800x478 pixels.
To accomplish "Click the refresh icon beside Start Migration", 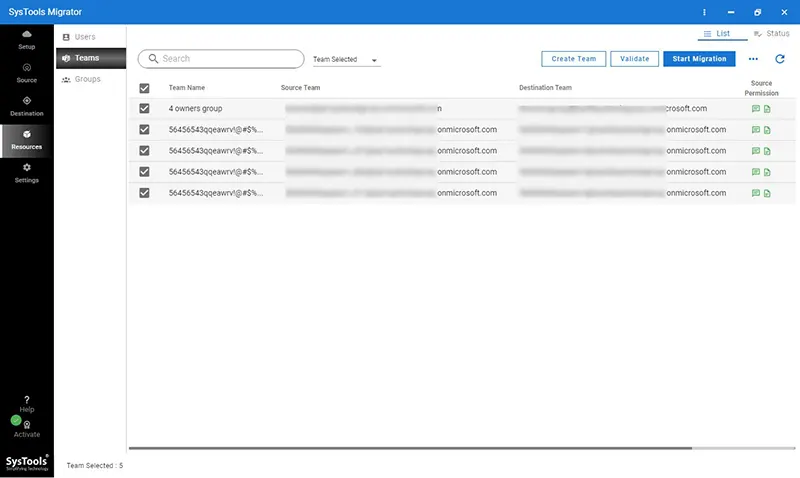I will pos(780,59).
